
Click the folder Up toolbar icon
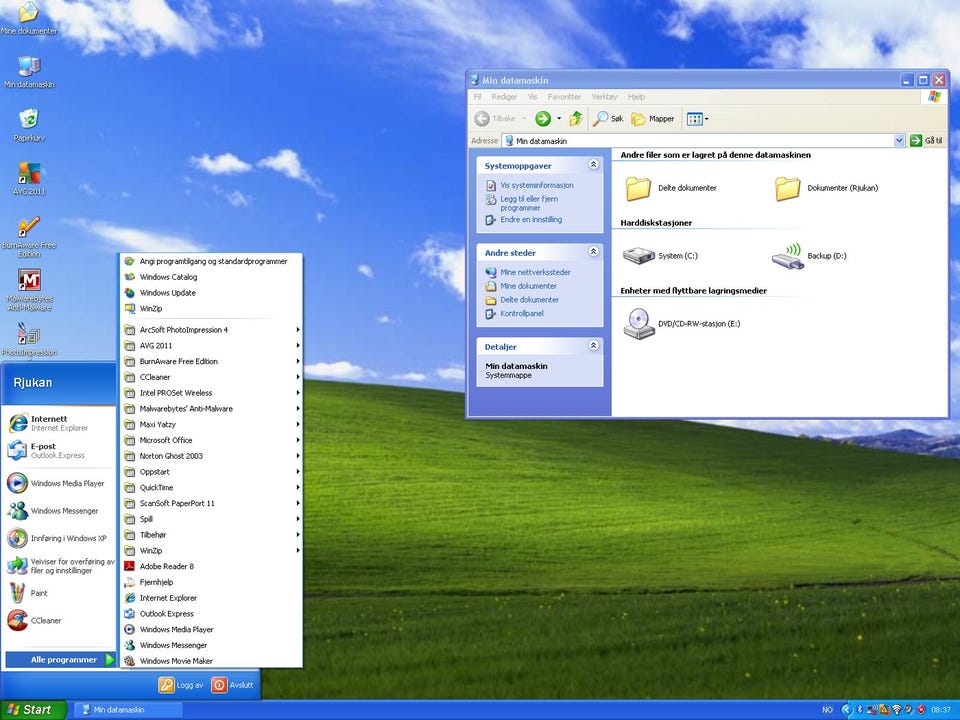pos(576,118)
